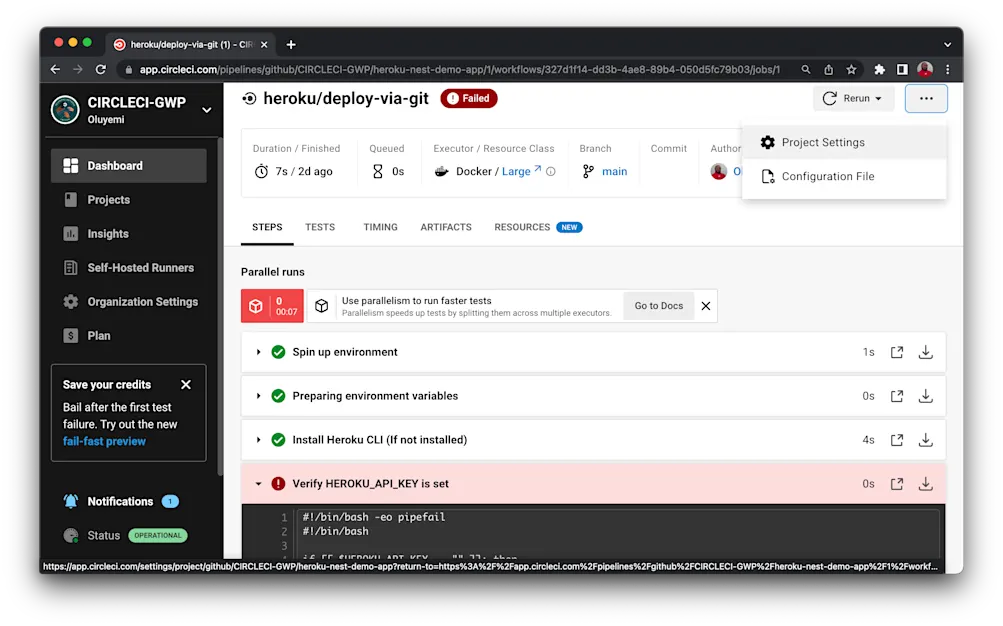Click the CIRCLECI-GWP organization avatar
The image size is (1003, 626).
pyautogui.click(x=65, y=110)
